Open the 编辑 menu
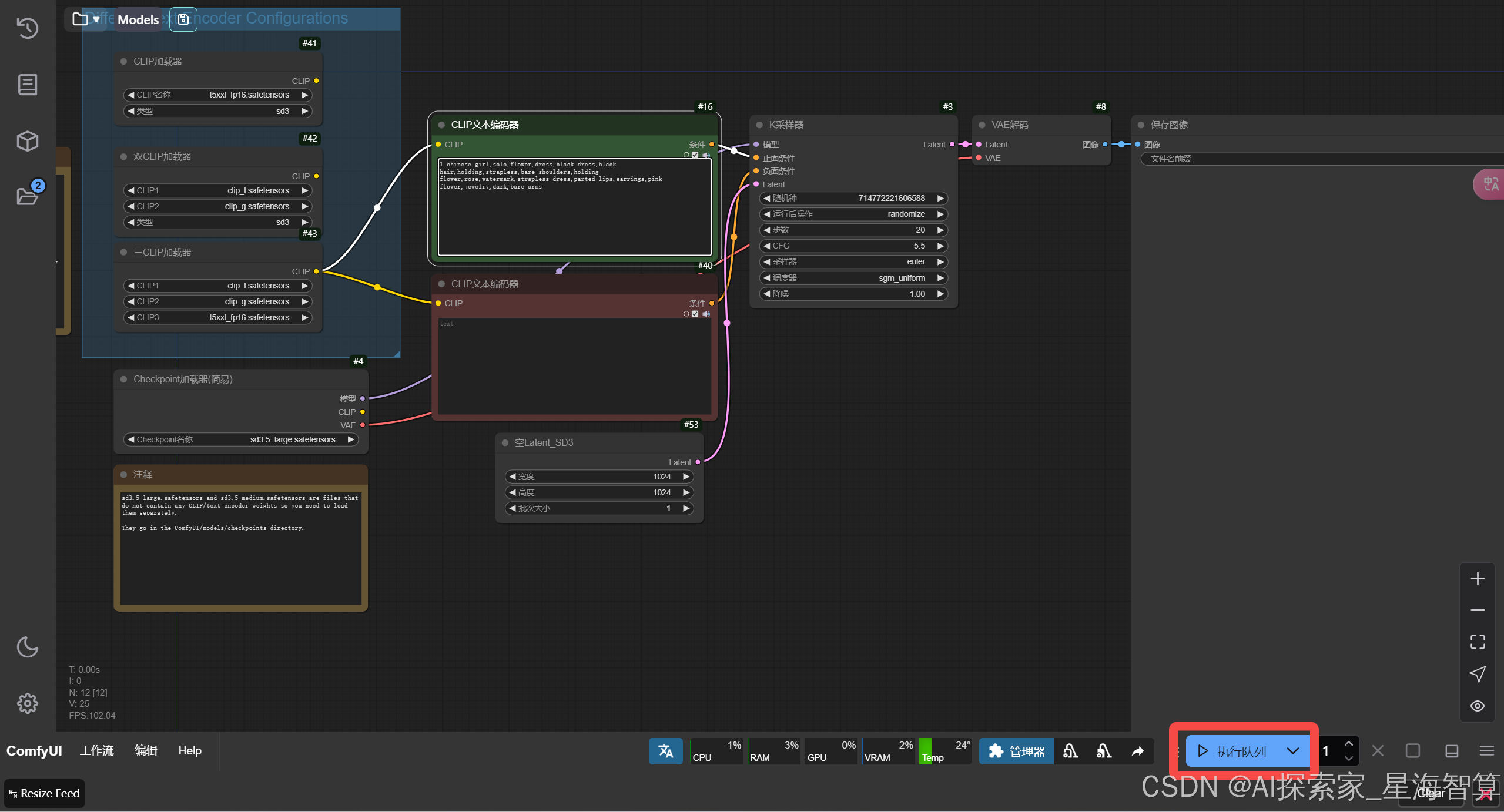 146,750
